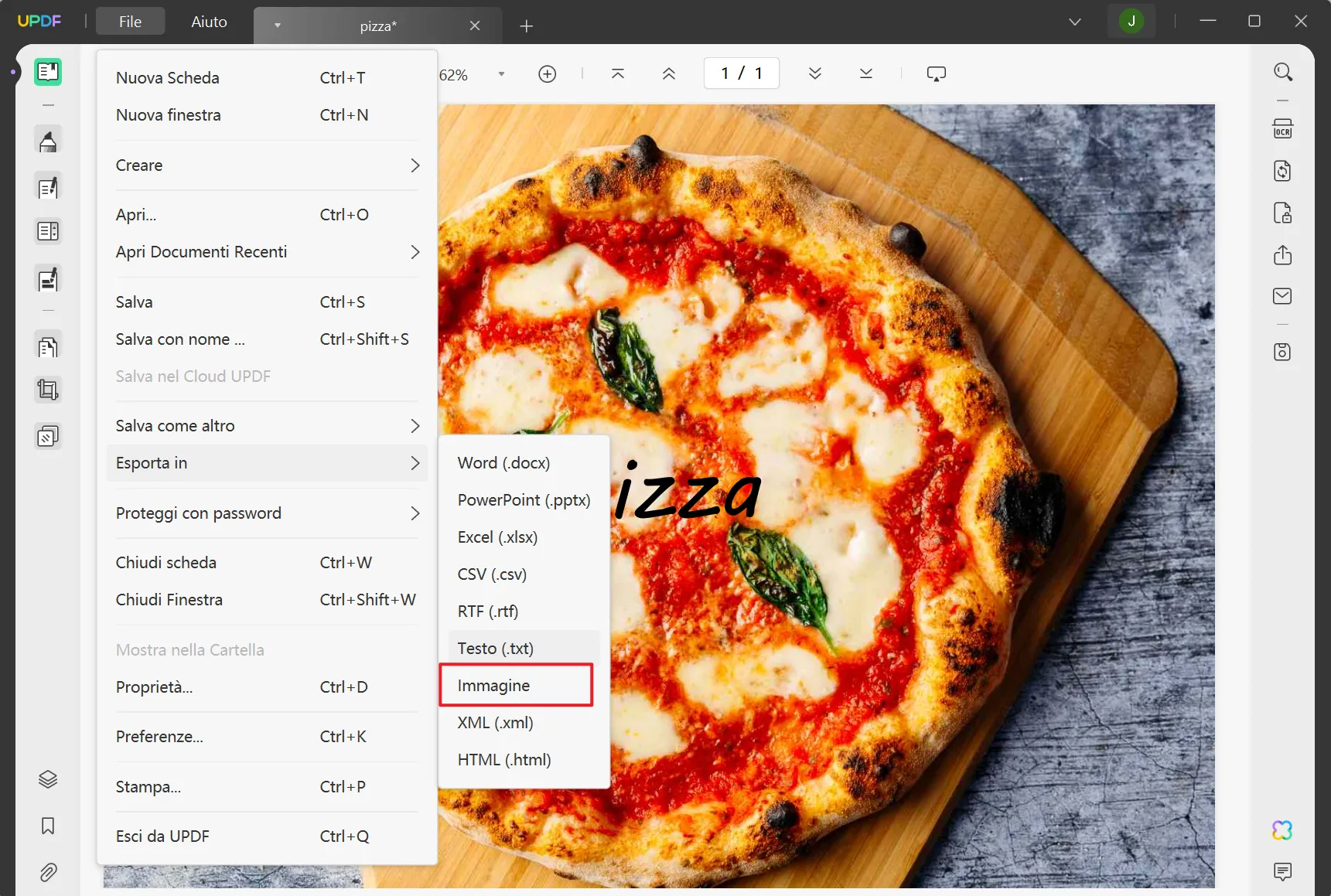
Task: Expand Proteggi con password submenu
Action: (267, 513)
